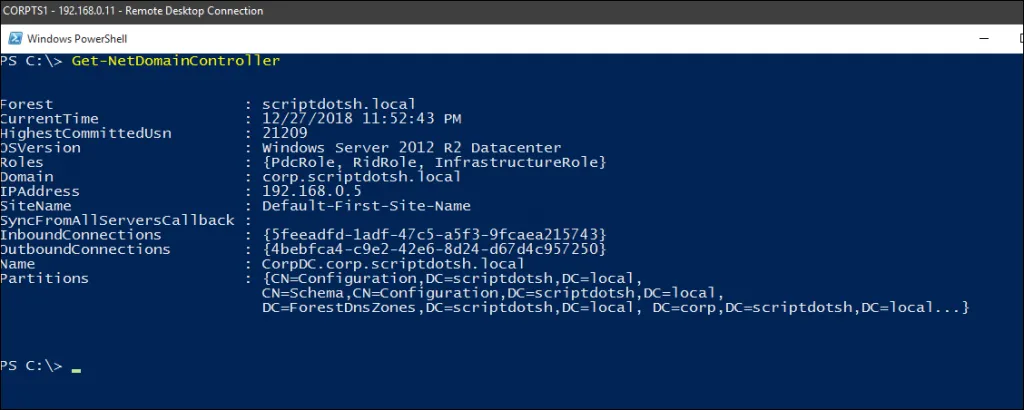
Task: Click the Windows PowerShell window title text
Action: 77,39
